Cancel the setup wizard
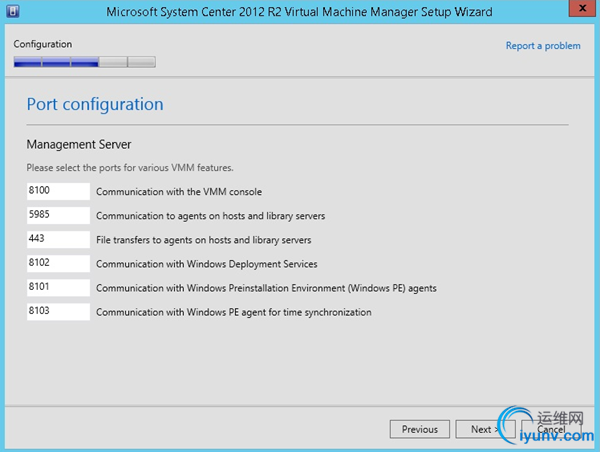This screenshot has height=452, width=600. pos(551,429)
